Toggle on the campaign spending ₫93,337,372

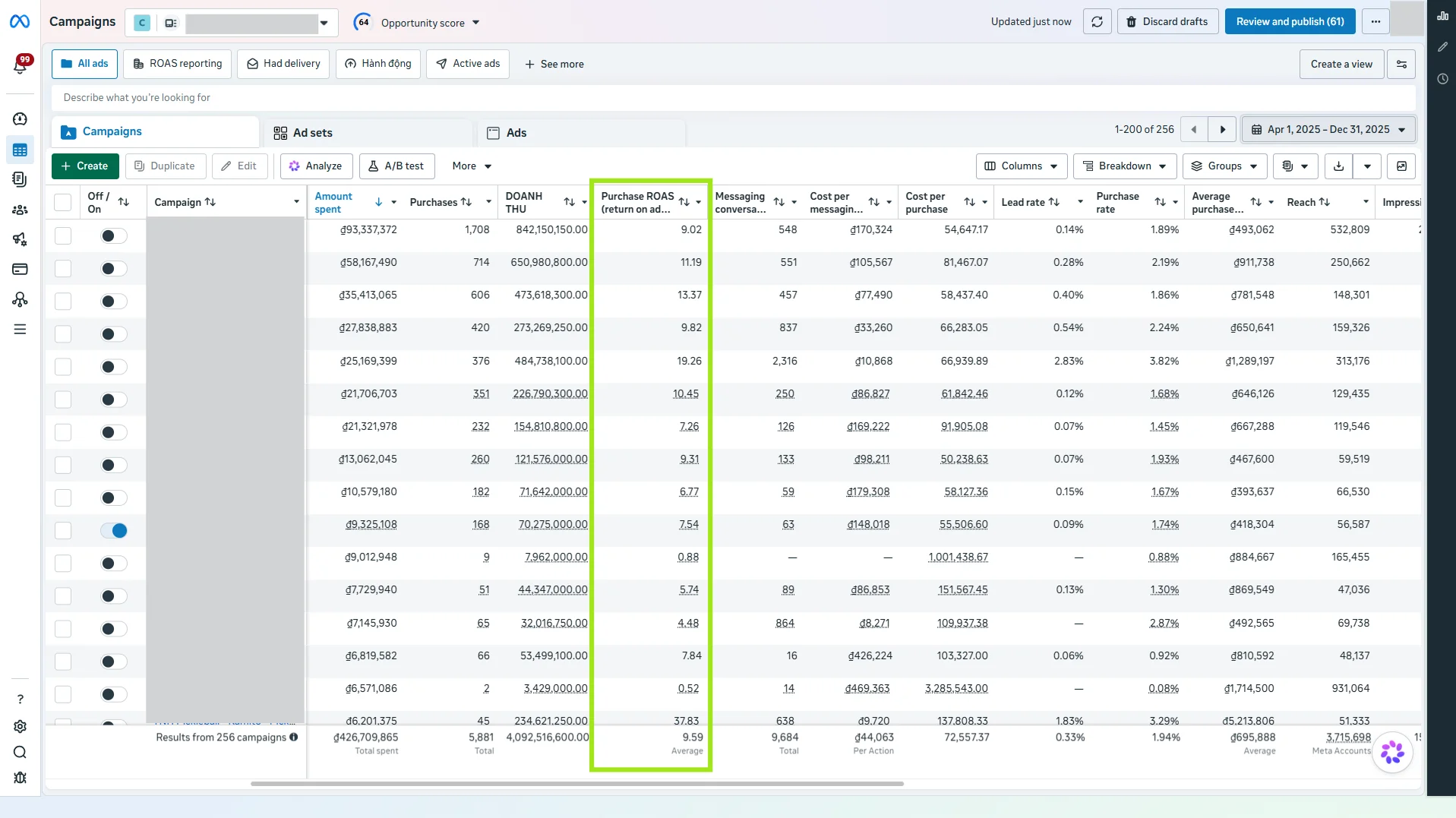tap(114, 236)
